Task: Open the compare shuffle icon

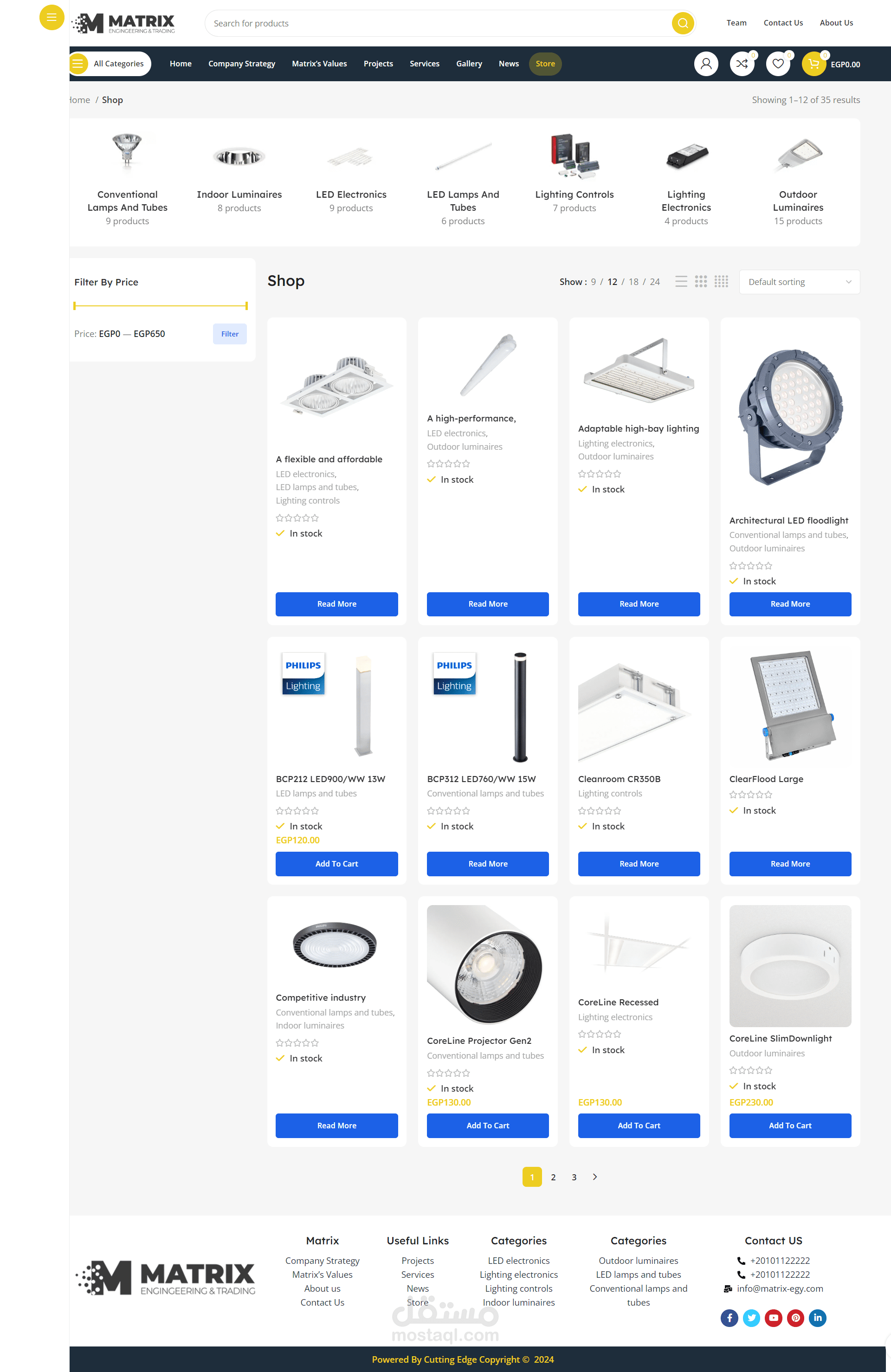Action: click(x=742, y=64)
